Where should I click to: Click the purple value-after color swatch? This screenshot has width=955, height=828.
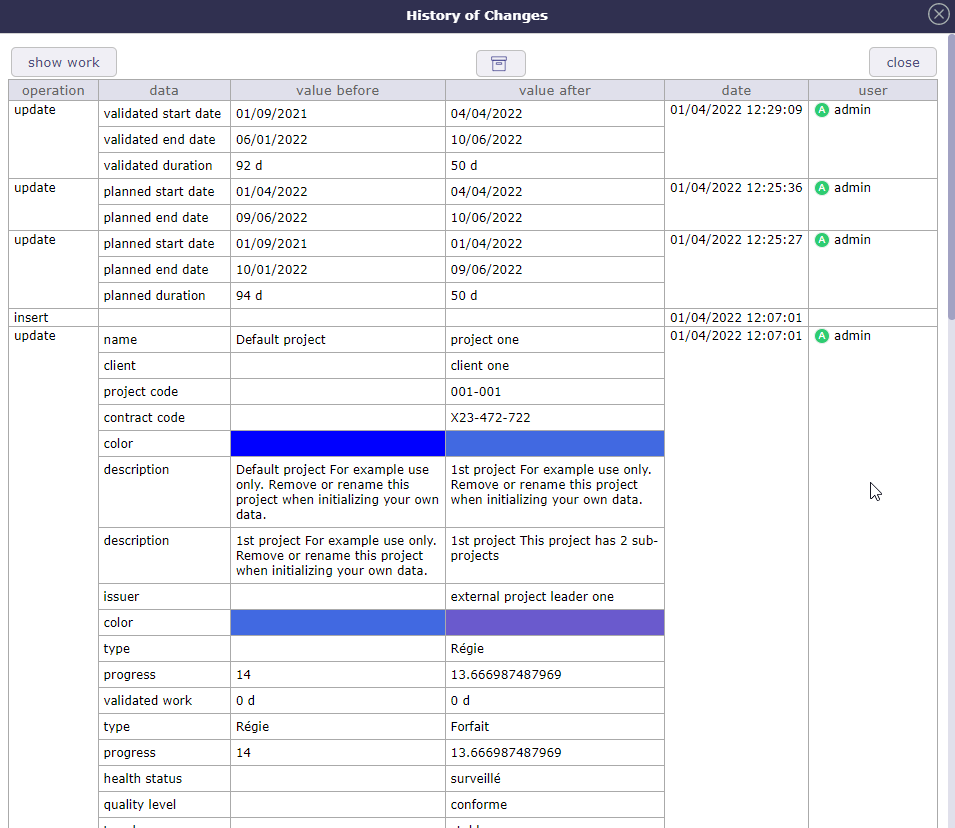(554, 623)
